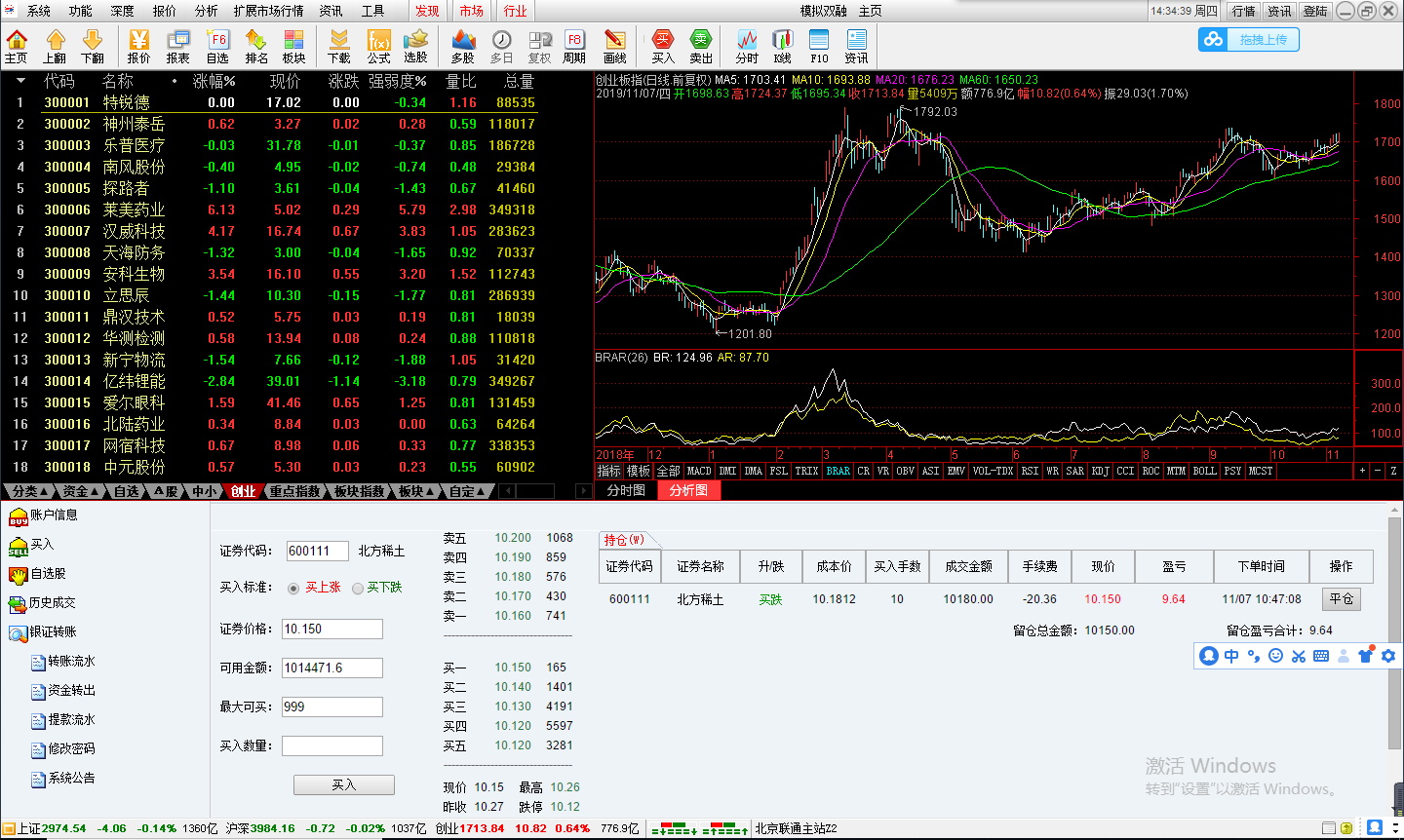The width and height of the screenshot is (1404, 840).
Task: Switch to 分时 intraday chart icon
Action: point(747,46)
